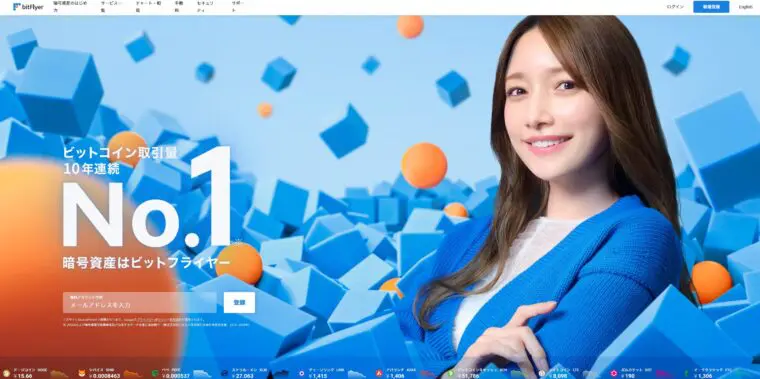Select the Shiba Inu coin icon
Screen dimensions: 760x379
(82, 373)
